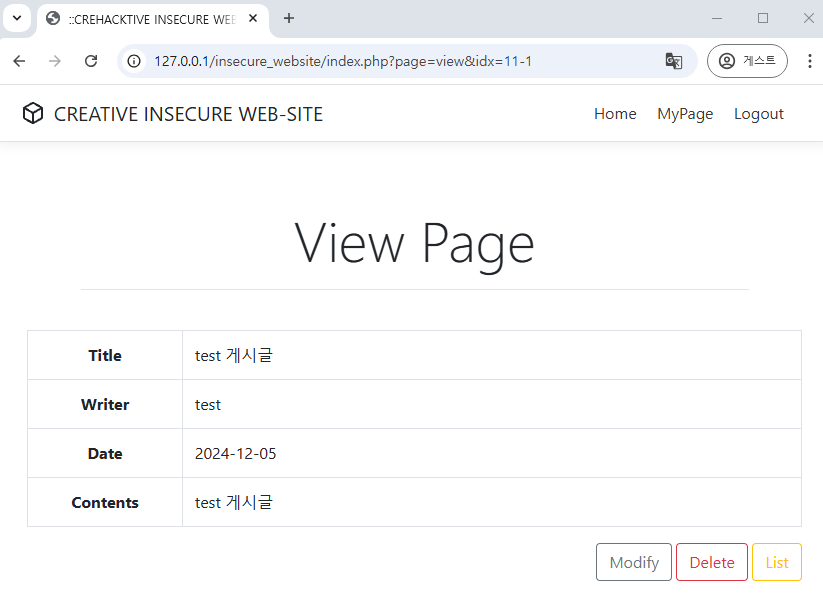Reload the current page

91,61
